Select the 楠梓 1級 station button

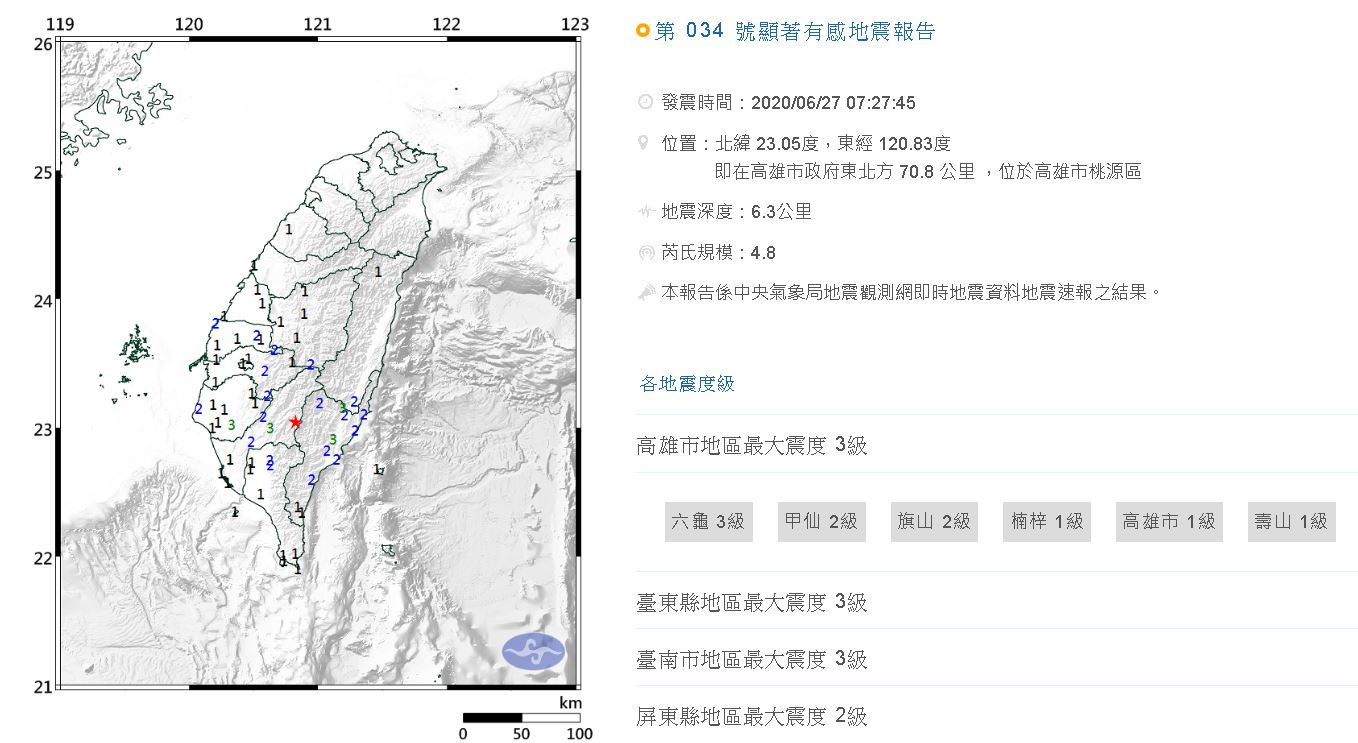[x=1047, y=521]
